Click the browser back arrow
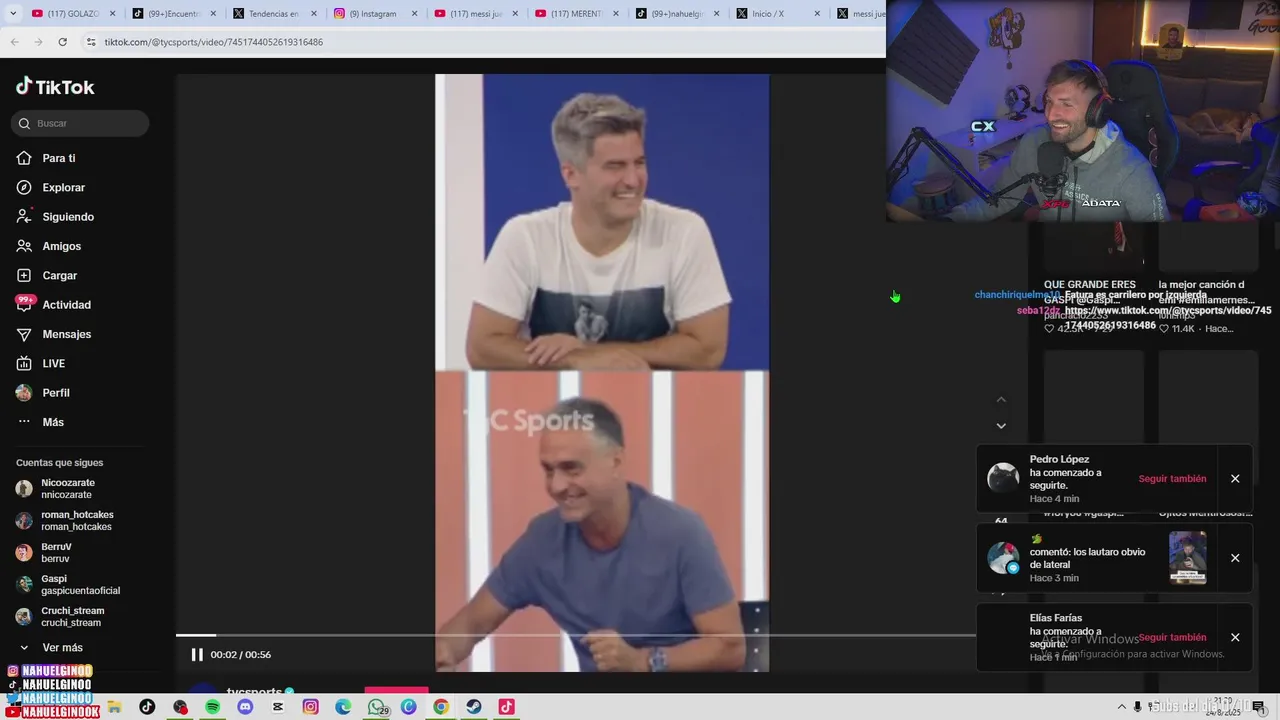The width and height of the screenshot is (1280, 720). [x=14, y=42]
